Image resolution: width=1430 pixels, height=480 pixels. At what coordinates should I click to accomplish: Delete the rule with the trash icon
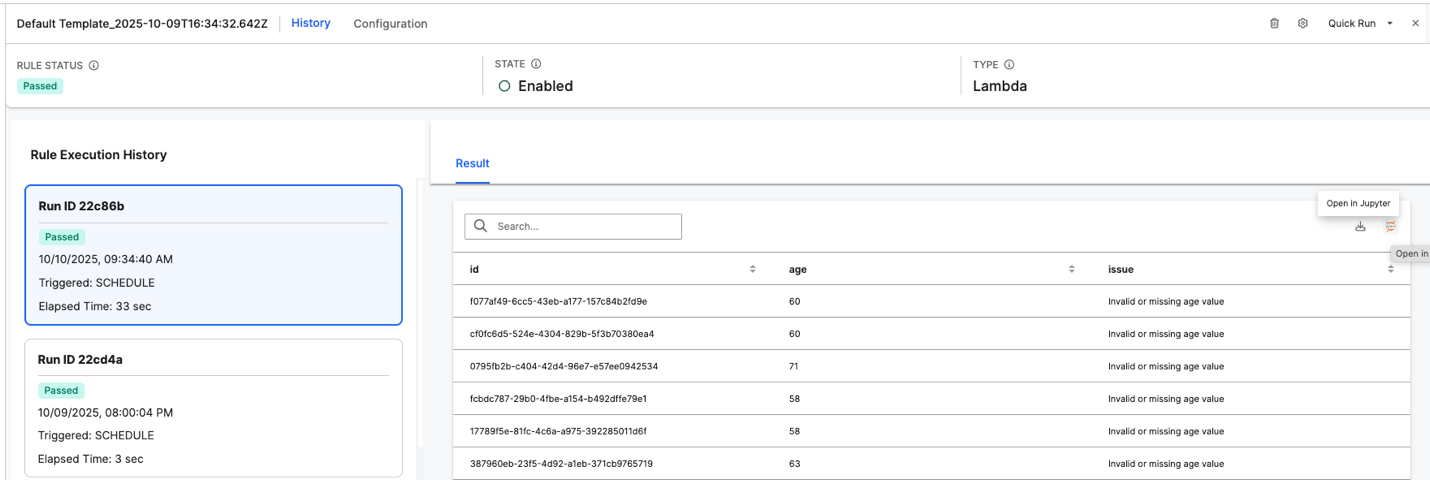click(1274, 23)
